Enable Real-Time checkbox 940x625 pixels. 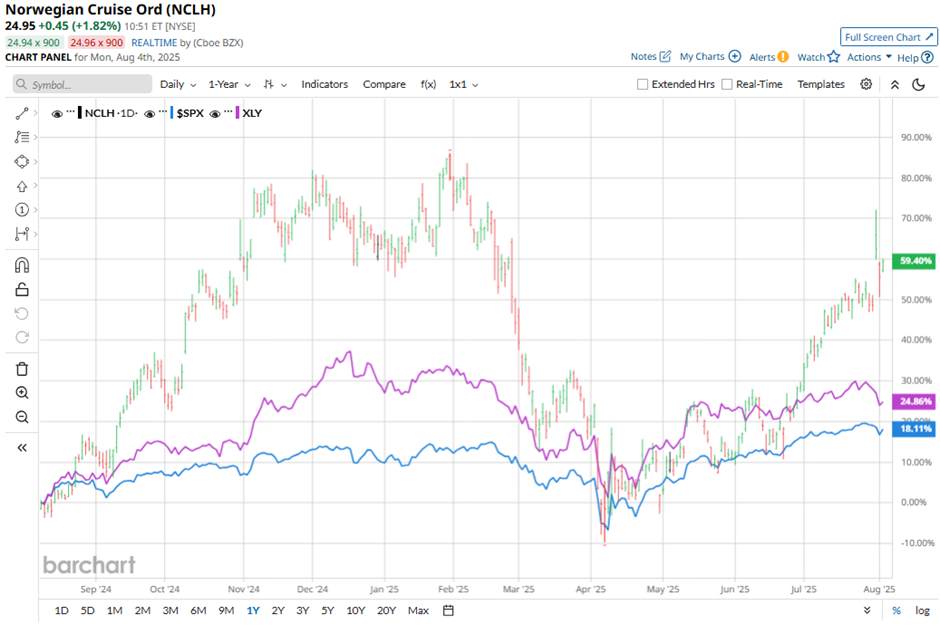pyautogui.click(x=727, y=84)
